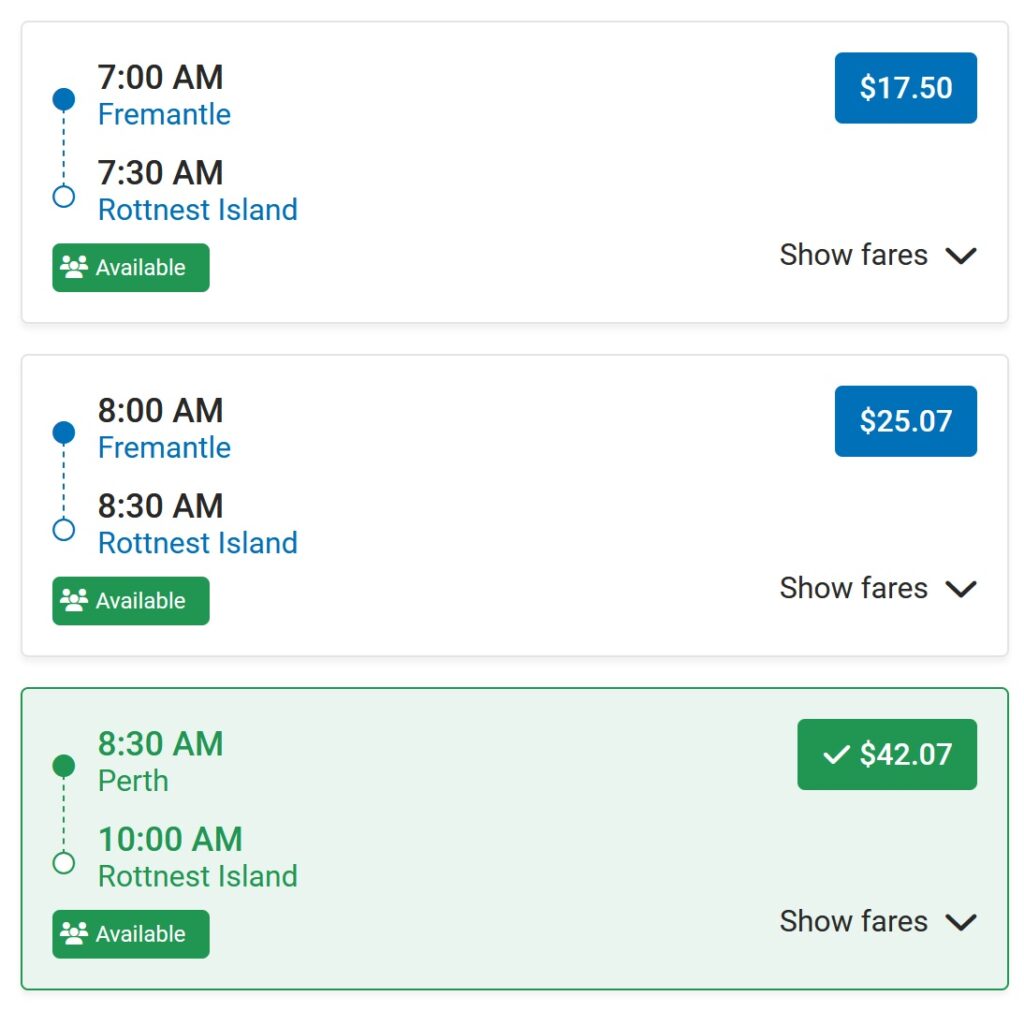Expand Show fares for 8:00 AM ferry

tap(853, 588)
